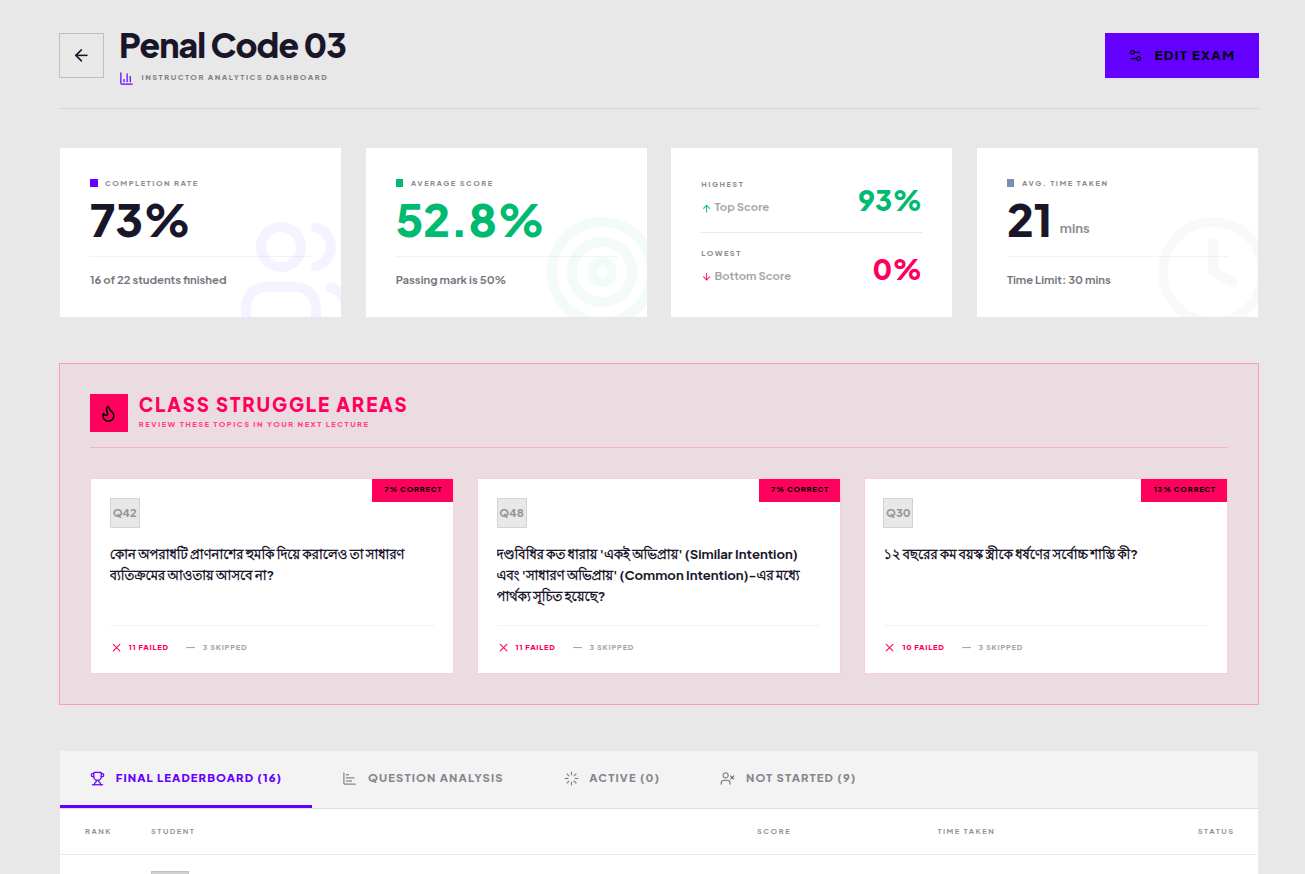Click the red X icon in the Q48 card
1305x874 pixels.
503,648
